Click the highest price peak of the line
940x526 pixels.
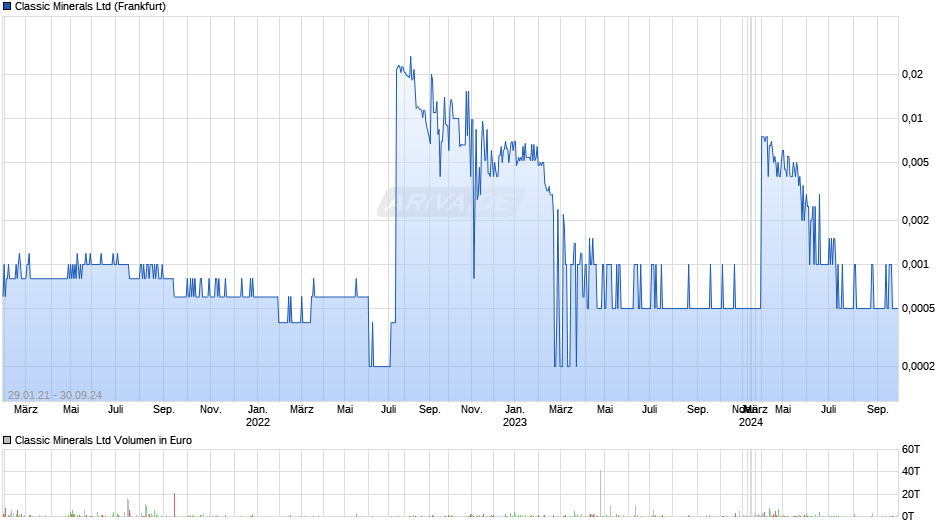click(411, 58)
